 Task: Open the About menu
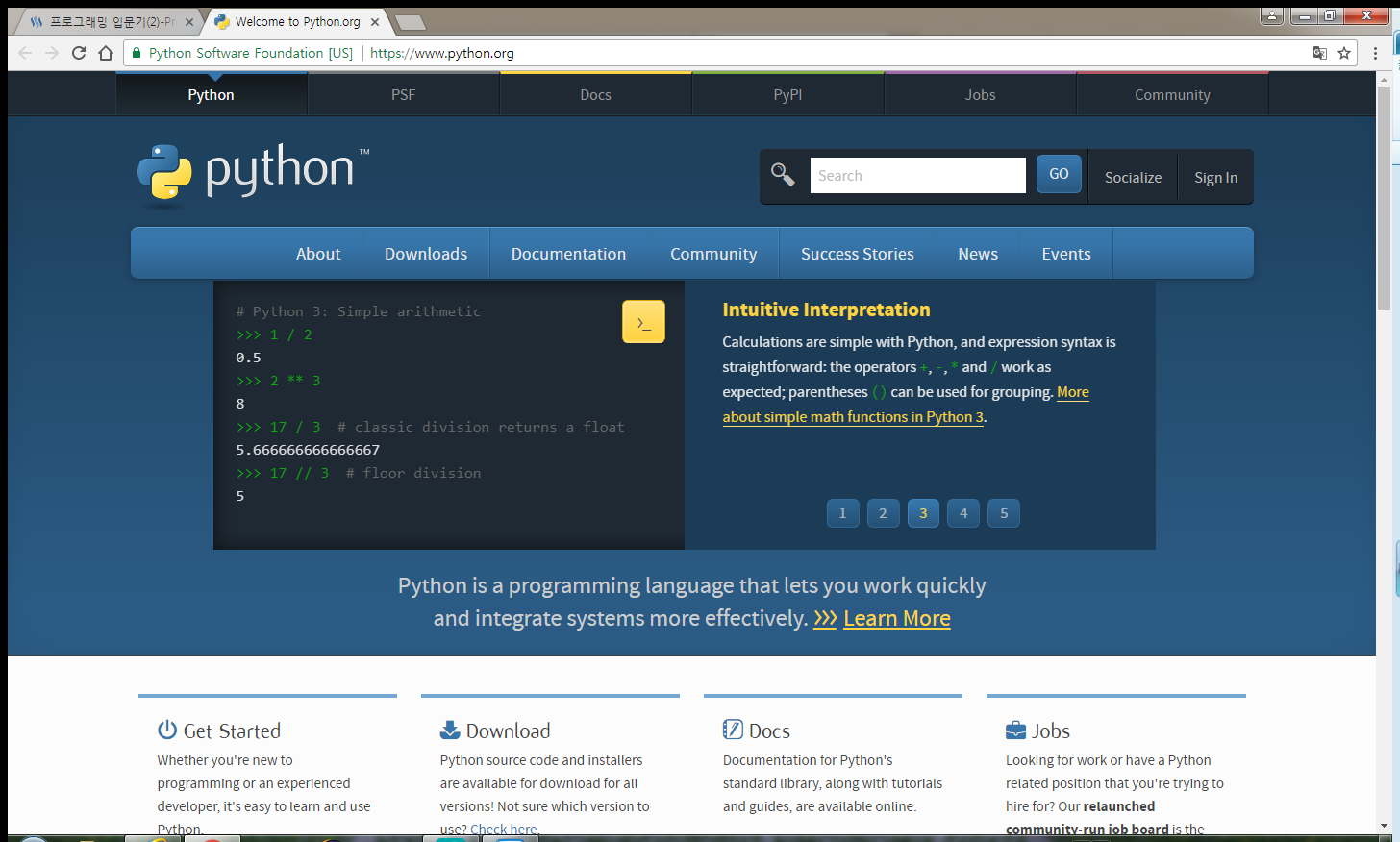(318, 254)
